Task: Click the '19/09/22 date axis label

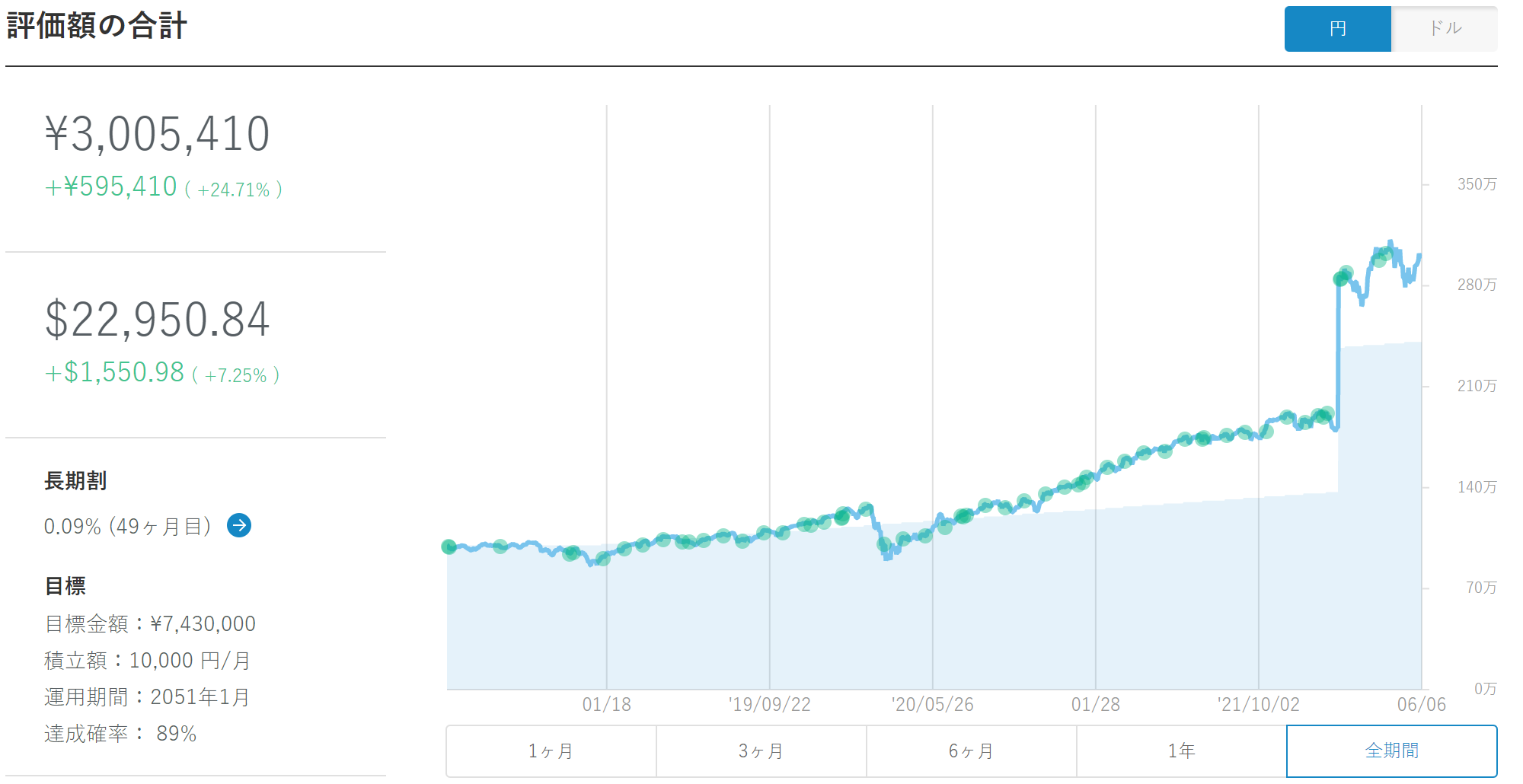Action: 769,704
